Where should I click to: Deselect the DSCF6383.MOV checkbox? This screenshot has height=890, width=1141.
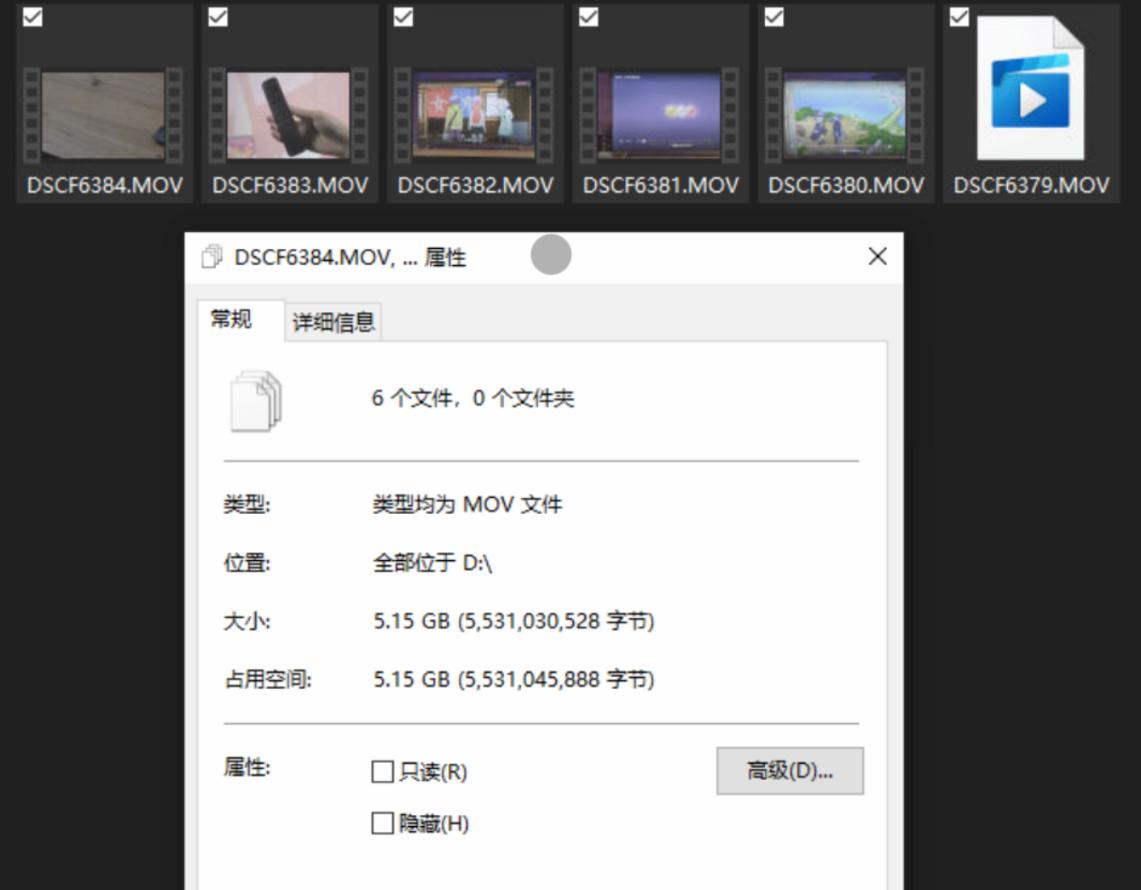click(219, 16)
